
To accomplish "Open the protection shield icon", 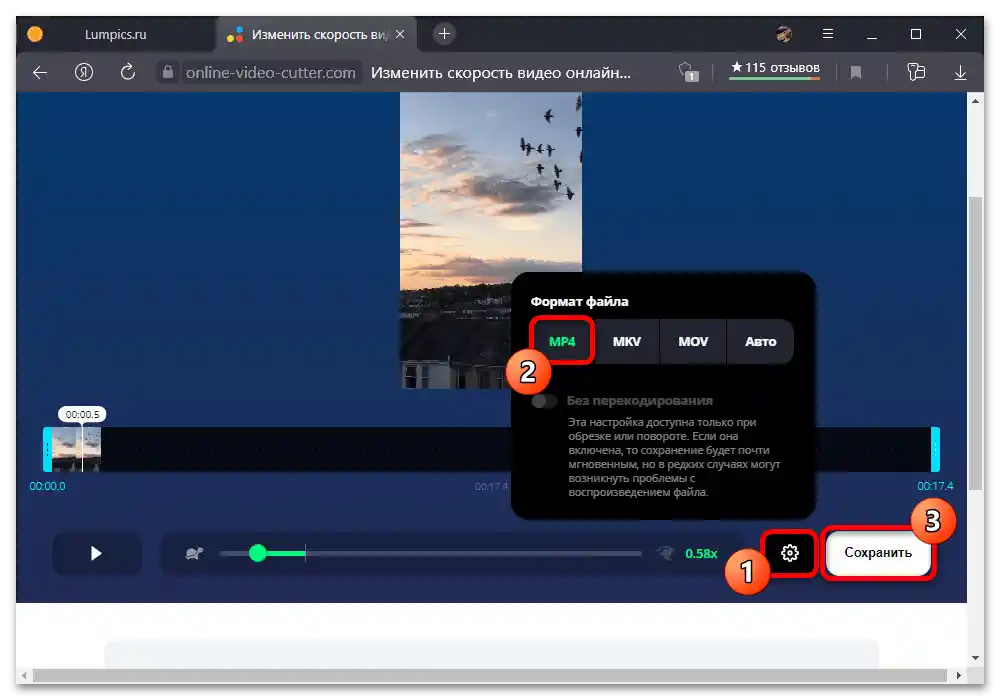I will coord(689,72).
